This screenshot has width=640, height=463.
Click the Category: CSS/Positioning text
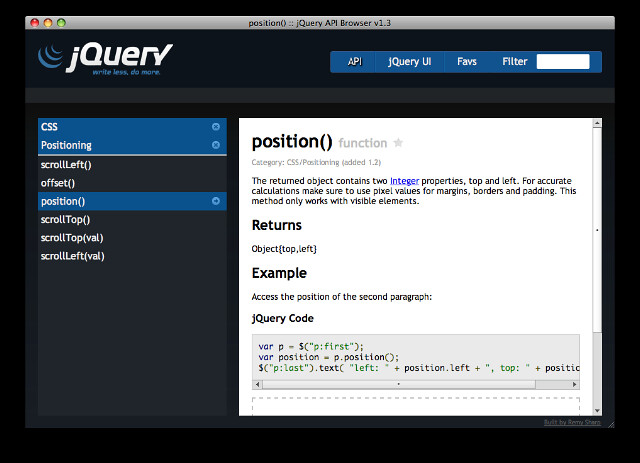[316, 162]
